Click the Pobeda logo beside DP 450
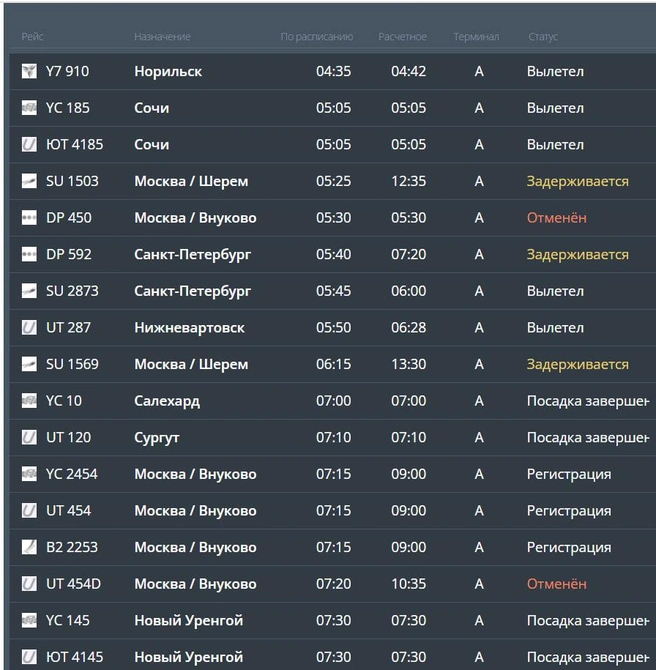The height and width of the screenshot is (670, 656). 29,217
